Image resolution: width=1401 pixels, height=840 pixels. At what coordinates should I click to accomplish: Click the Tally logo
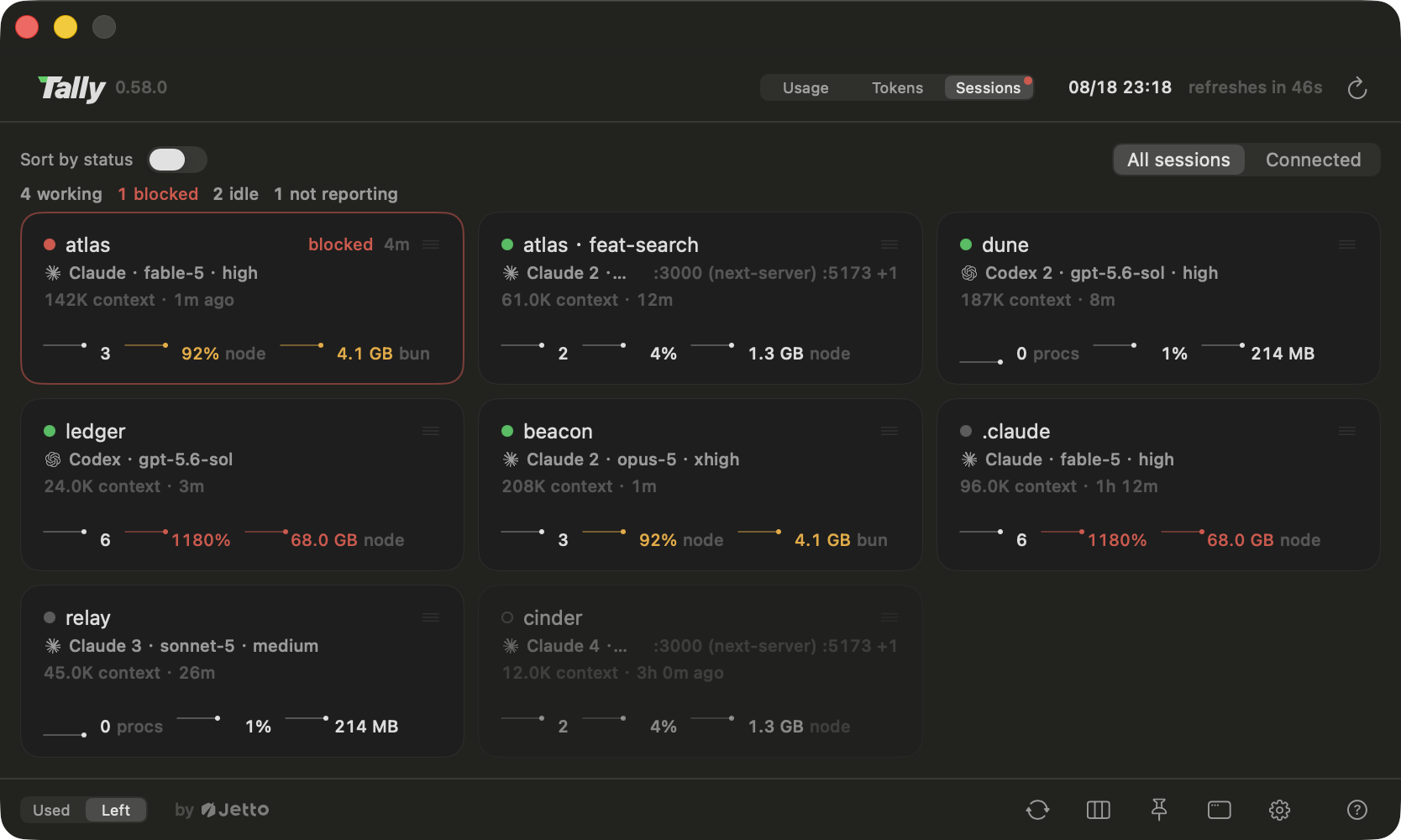(71, 87)
